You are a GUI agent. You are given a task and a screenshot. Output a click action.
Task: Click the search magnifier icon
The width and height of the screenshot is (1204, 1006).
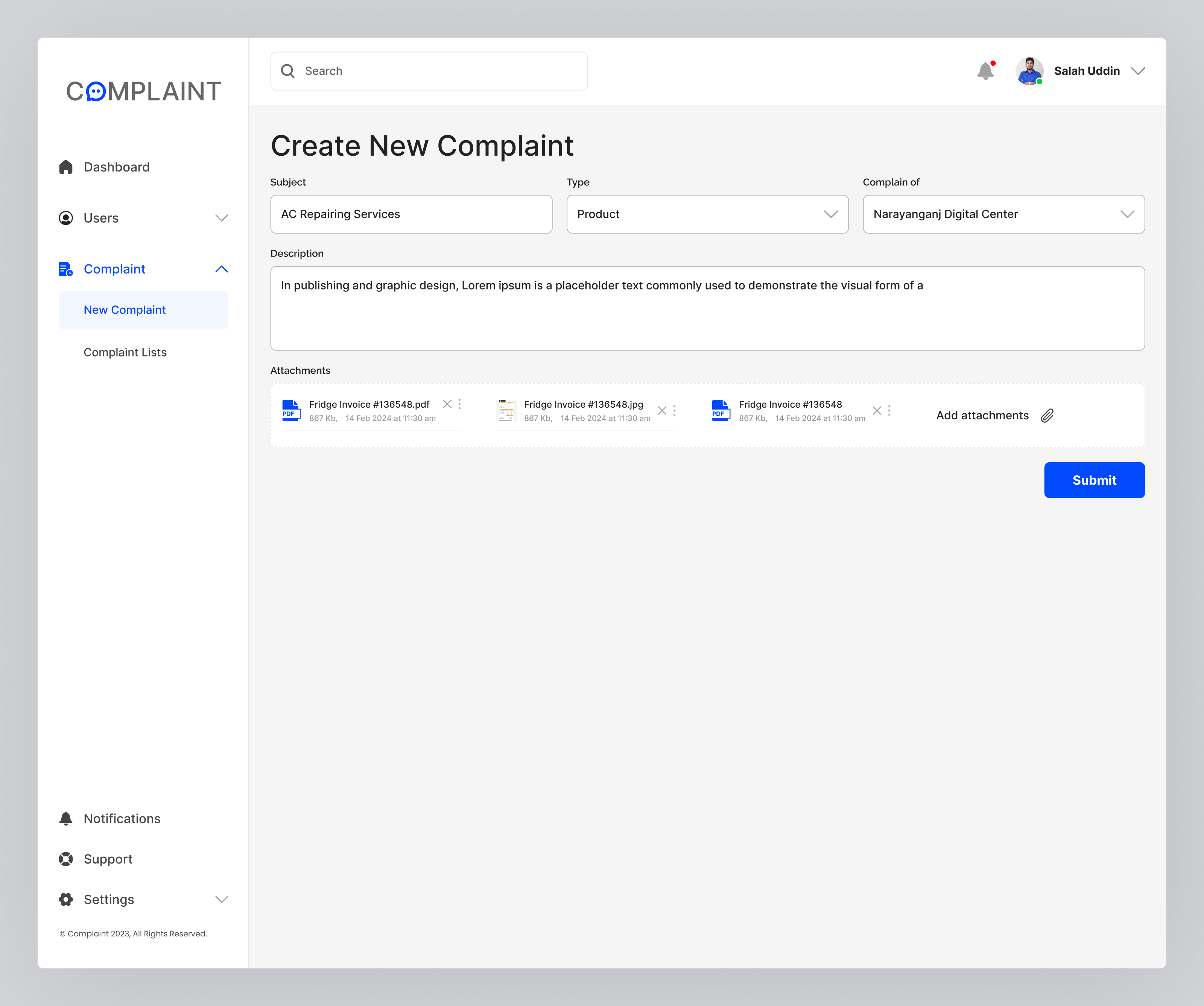click(x=288, y=70)
